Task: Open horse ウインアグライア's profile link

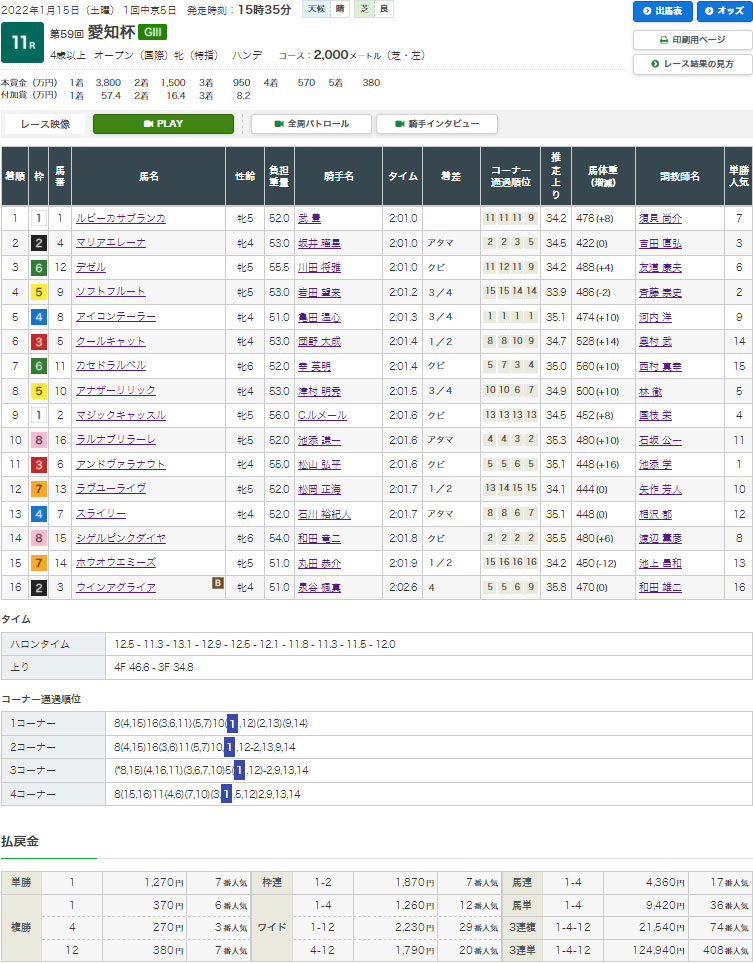Action: click(x=116, y=588)
